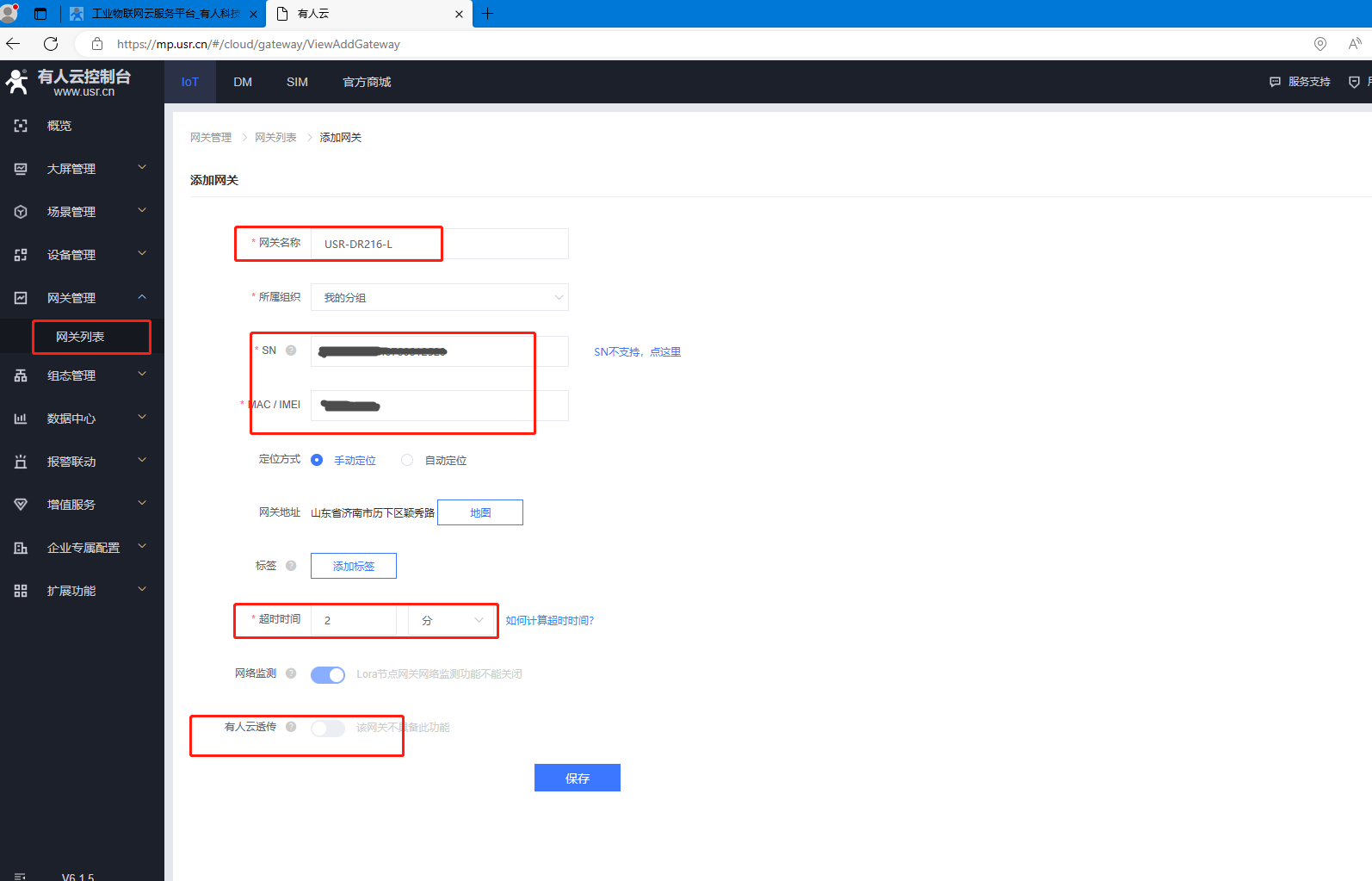The height and width of the screenshot is (881, 1372).
Task: Click the tab actions menu icon
Action: [40, 14]
